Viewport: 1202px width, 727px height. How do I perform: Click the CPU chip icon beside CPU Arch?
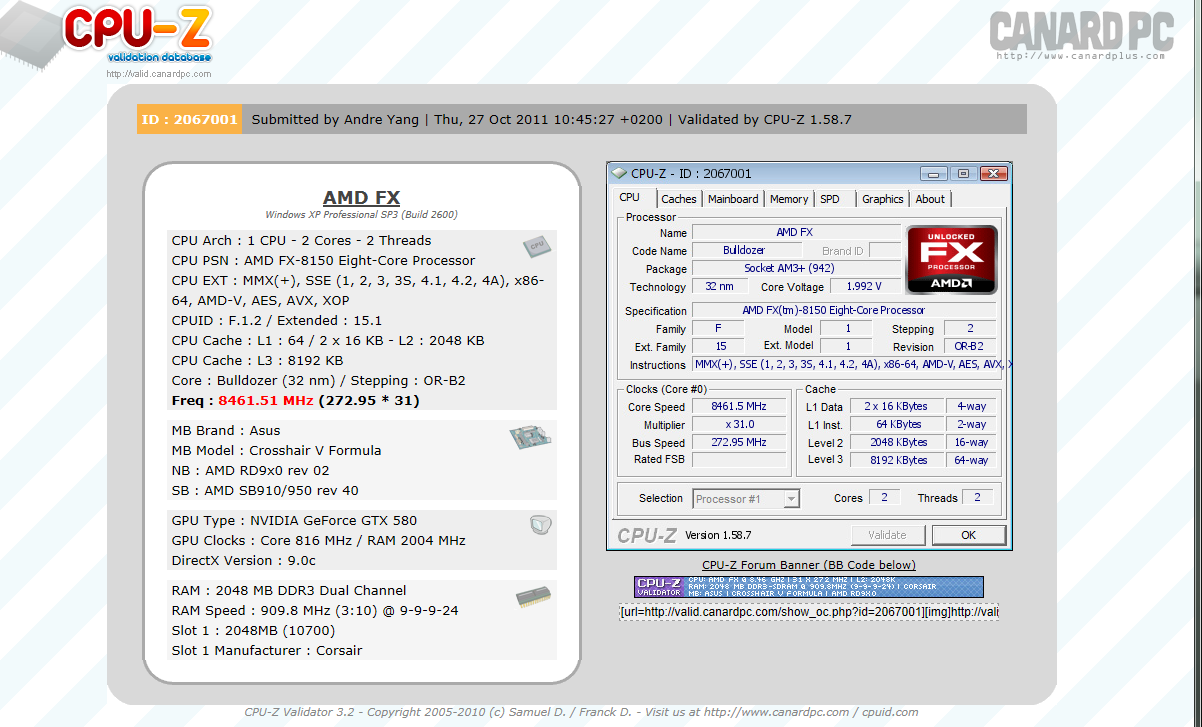[x=535, y=246]
